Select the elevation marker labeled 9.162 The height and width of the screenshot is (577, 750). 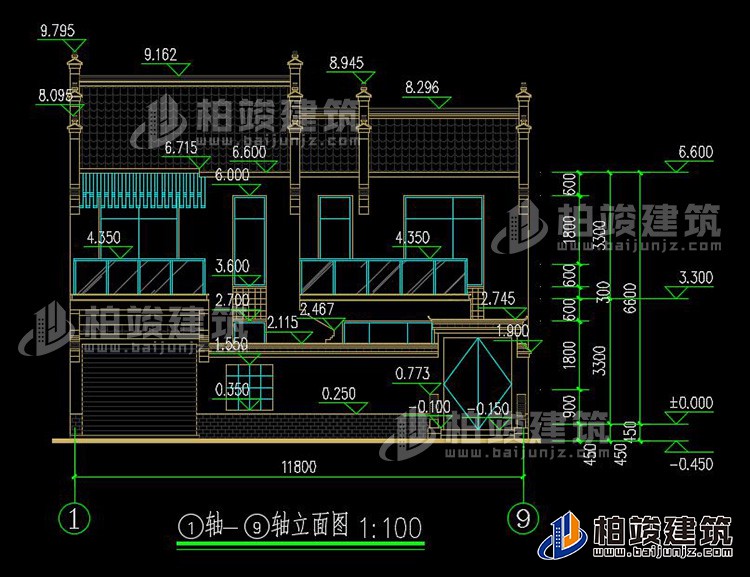pyautogui.click(x=161, y=55)
